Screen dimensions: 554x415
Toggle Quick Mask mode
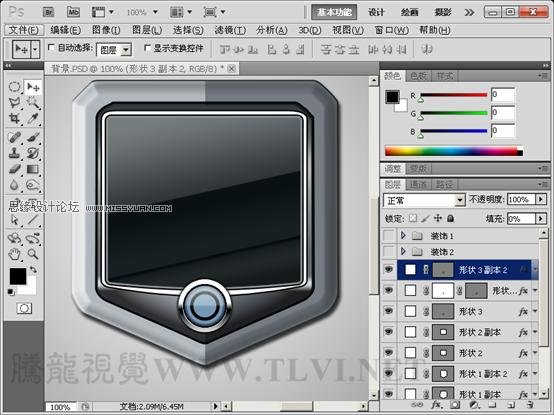click(x=24, y=308)
